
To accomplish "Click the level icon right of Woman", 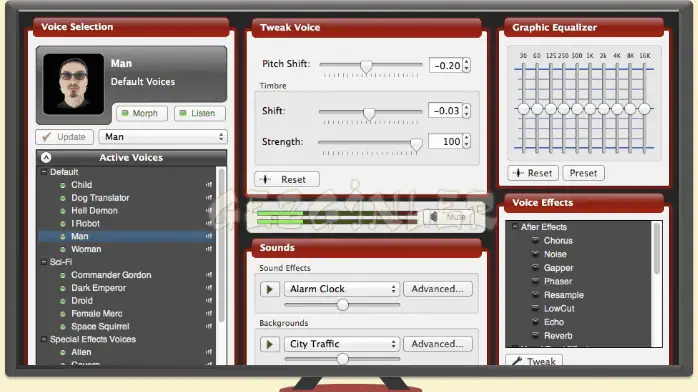I will point(209,249).
